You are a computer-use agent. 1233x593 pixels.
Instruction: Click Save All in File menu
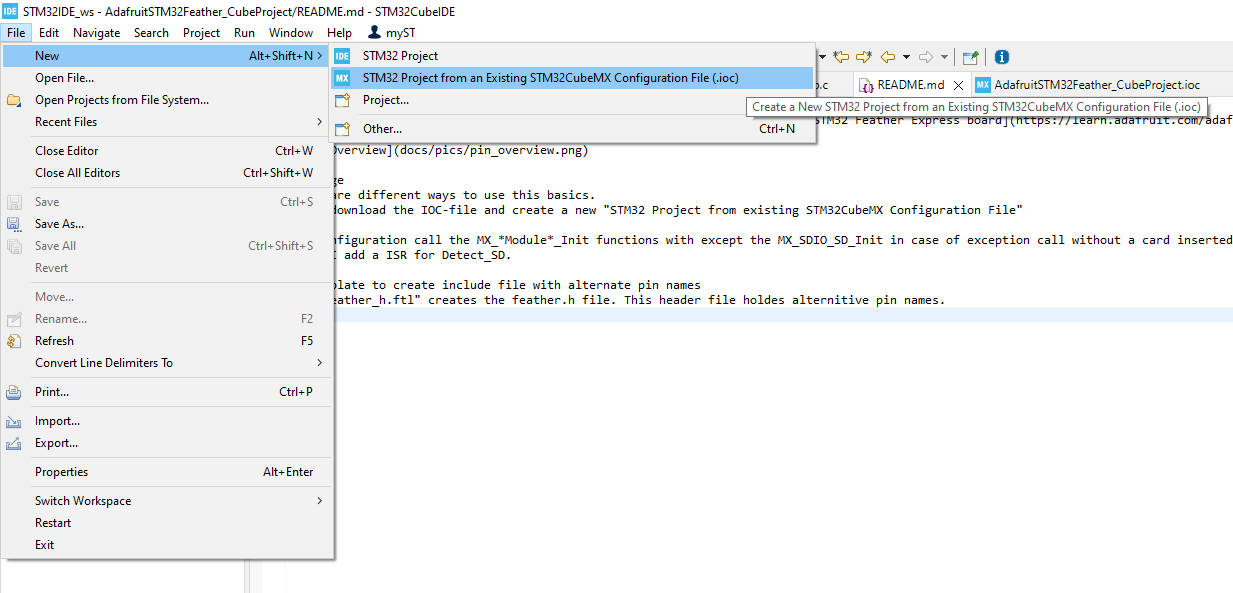pyautogui.click(x=166, y=246)
